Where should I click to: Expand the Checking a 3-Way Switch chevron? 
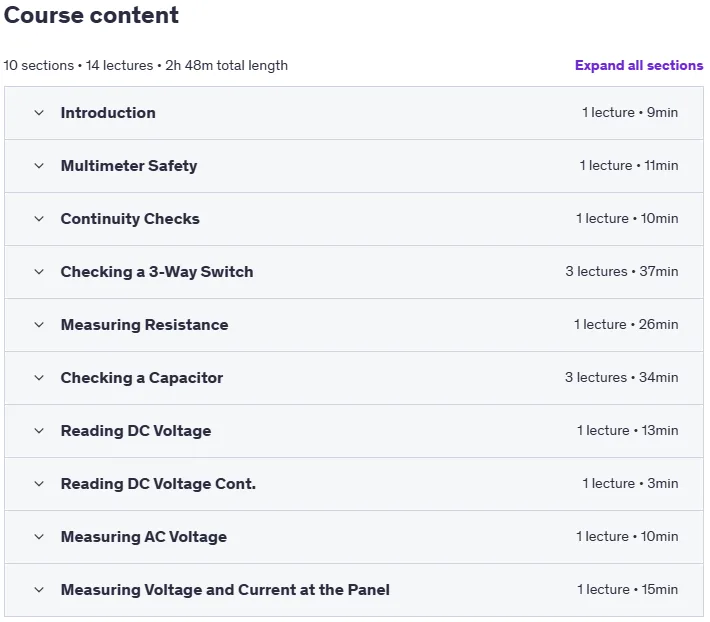pyautogui.click(x=39, y=272)
